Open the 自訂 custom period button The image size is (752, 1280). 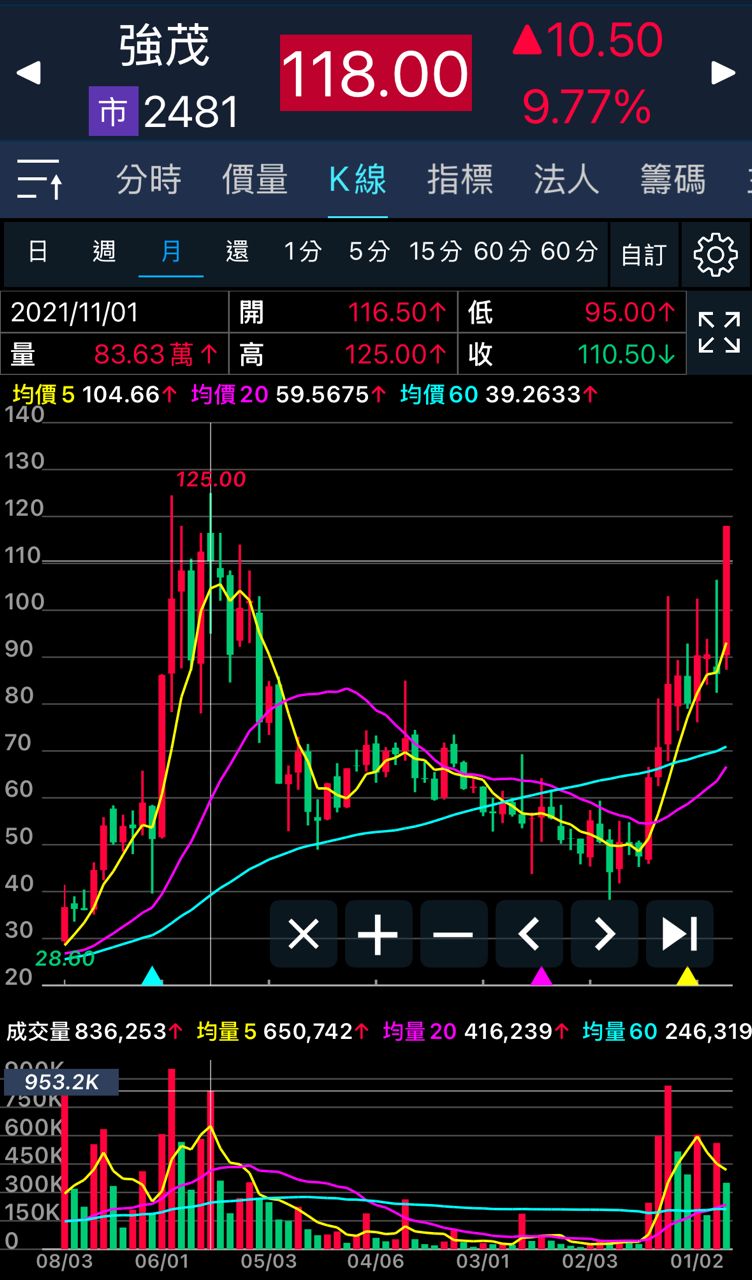(643, 254)
